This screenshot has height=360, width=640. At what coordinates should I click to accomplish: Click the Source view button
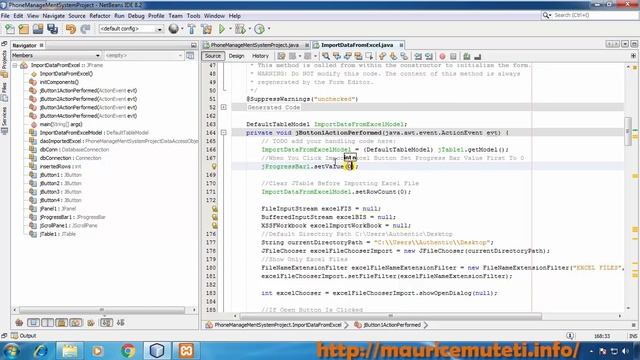(x=213, y=56)
